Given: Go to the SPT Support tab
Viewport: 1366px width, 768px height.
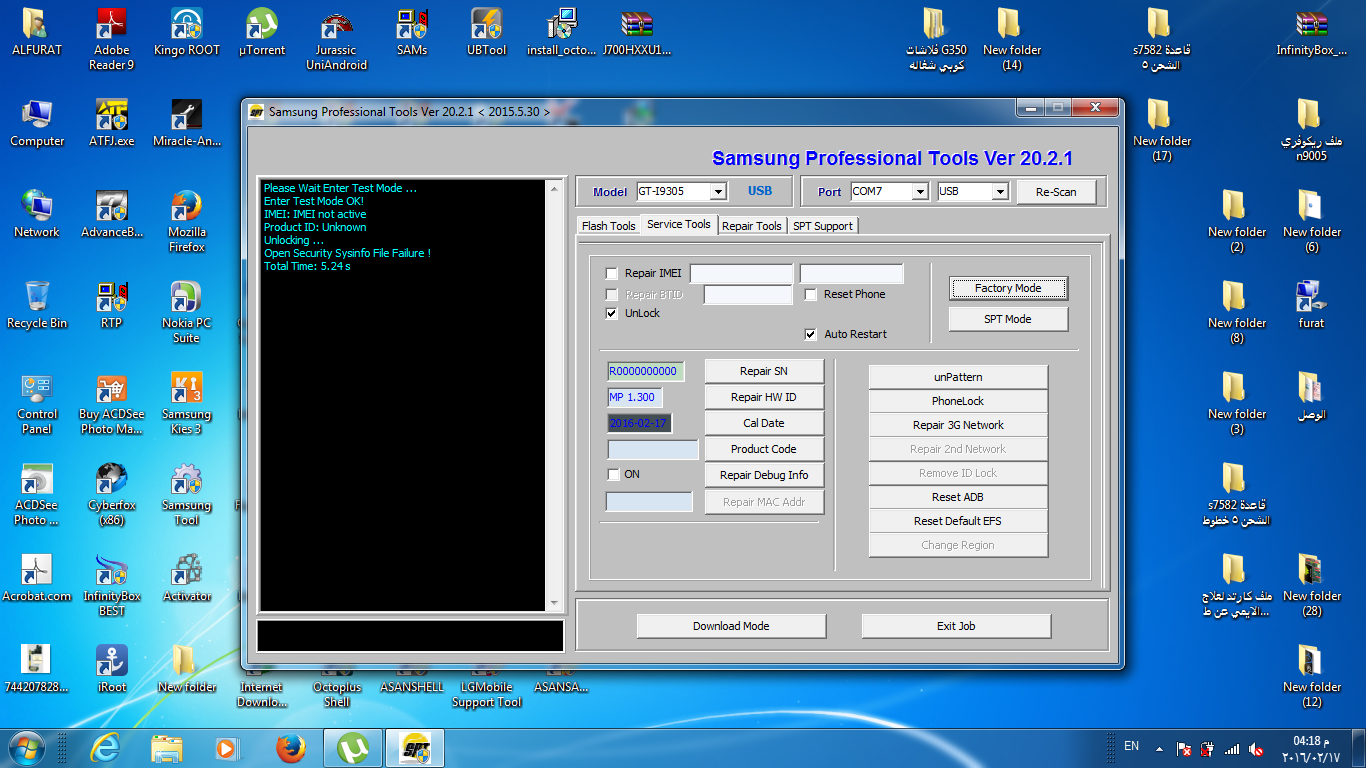Looking at the screenshot, I should pyautogui.click(x=823, y=225).
